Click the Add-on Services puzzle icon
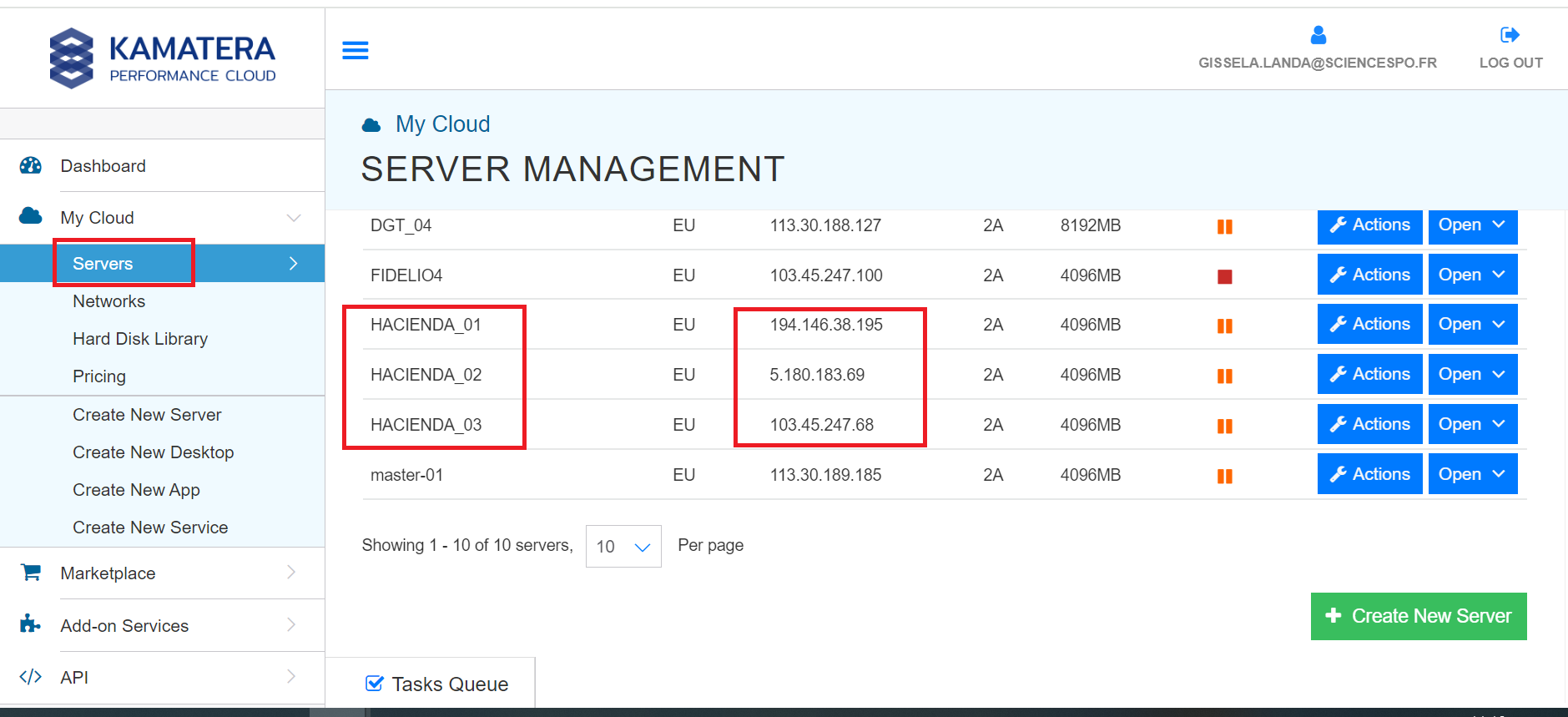This screenshot has height=717, width=1568. (x=31, y=624)
